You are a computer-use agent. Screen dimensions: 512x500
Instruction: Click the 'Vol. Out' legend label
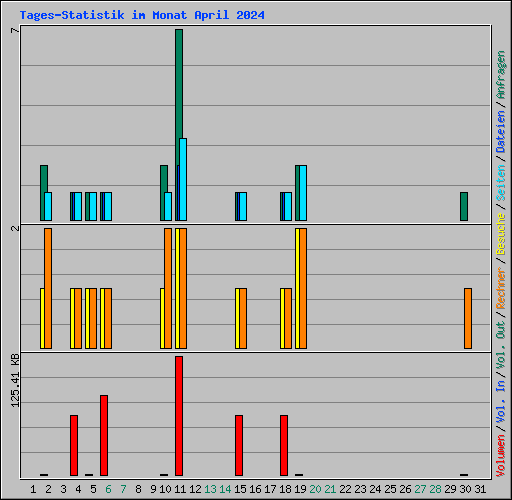tap(501, 345)
